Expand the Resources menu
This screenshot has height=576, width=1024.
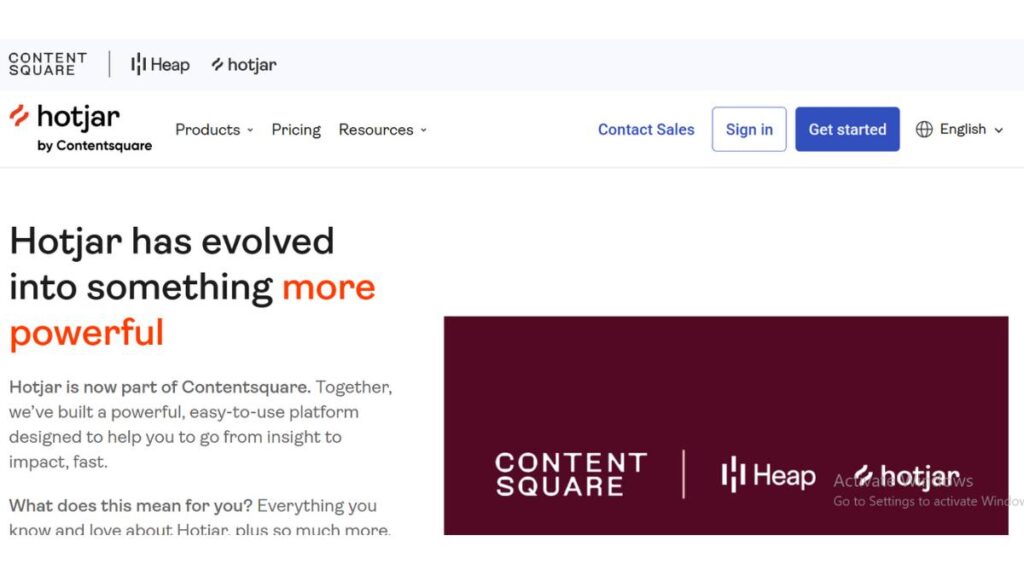[x=382, y=130]
